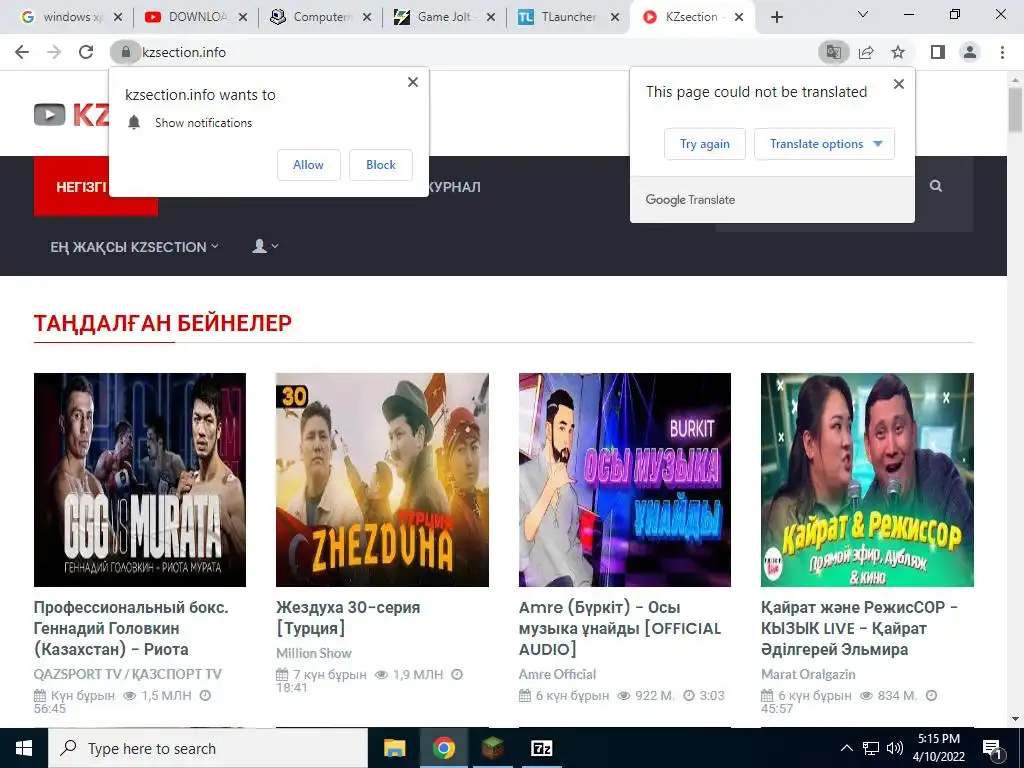
Task: Close the YouTube DOWNLOAD tab
Action: [x=243, y=18]
